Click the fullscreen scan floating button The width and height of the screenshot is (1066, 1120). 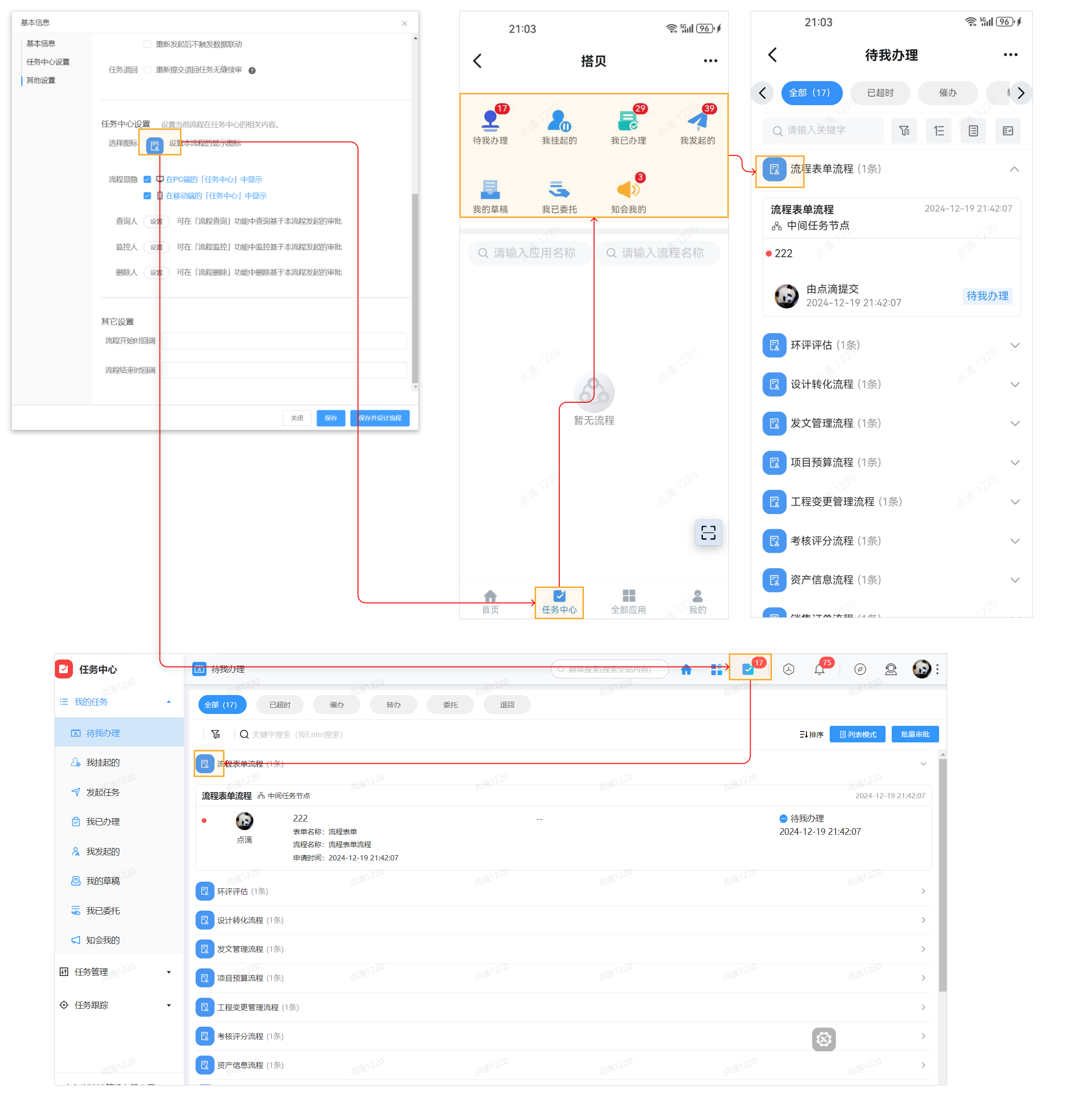[708, 532]
